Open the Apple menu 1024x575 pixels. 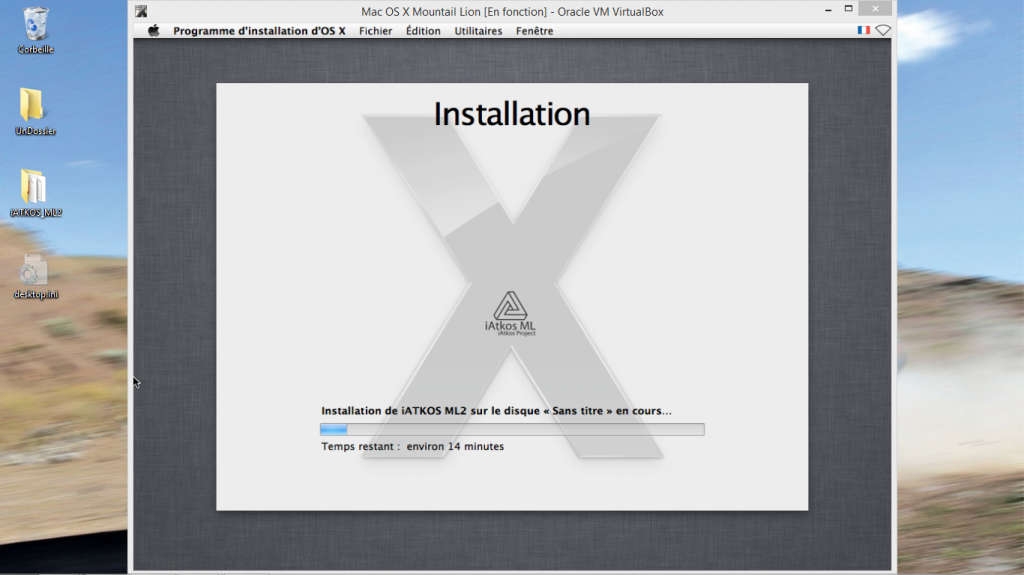point(154,31)
